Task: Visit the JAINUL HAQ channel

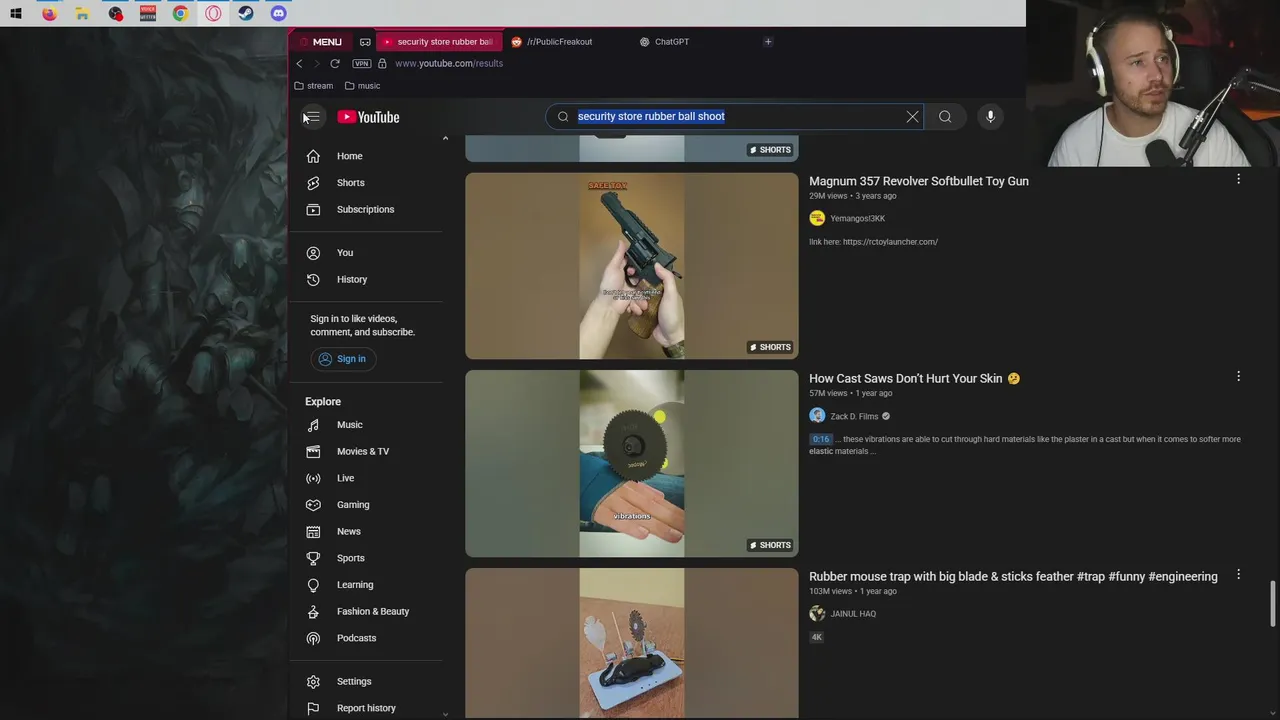Action: (852, 614)
